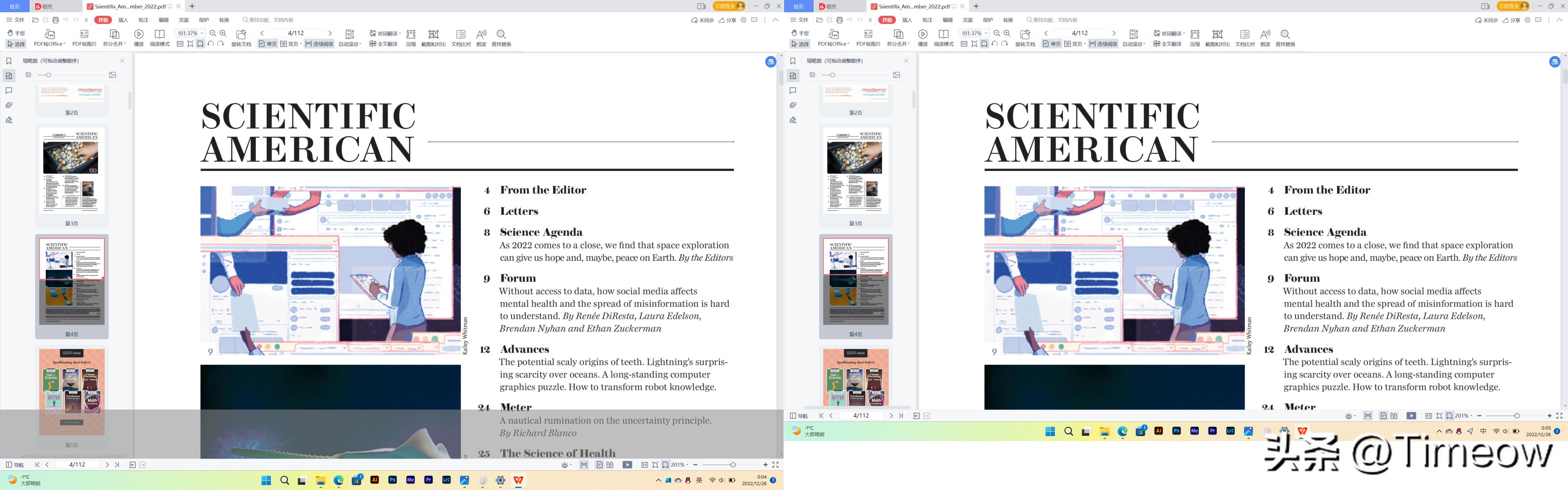Click thumbnail size slider in left window panel
1568x490 pixels.
(x=49, y=75)
